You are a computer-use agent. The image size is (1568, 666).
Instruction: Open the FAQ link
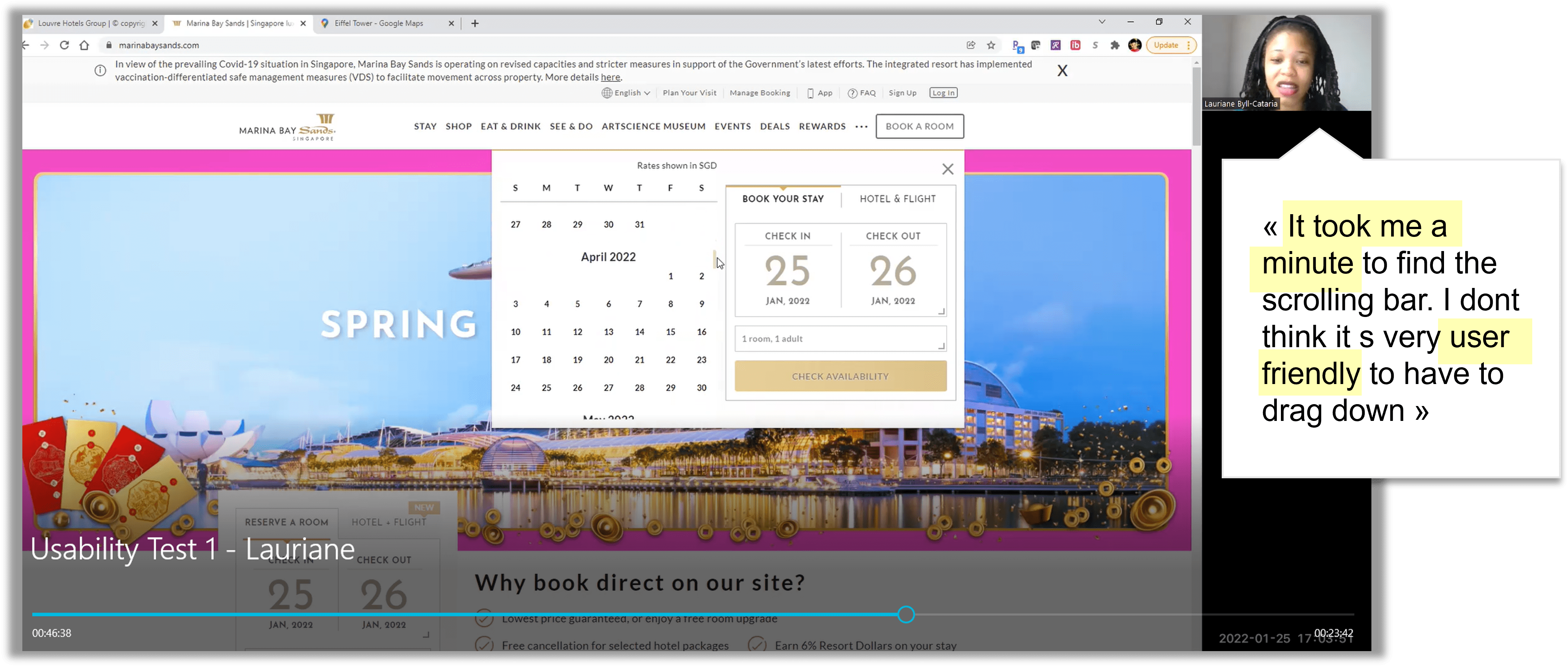coord(861,92)
